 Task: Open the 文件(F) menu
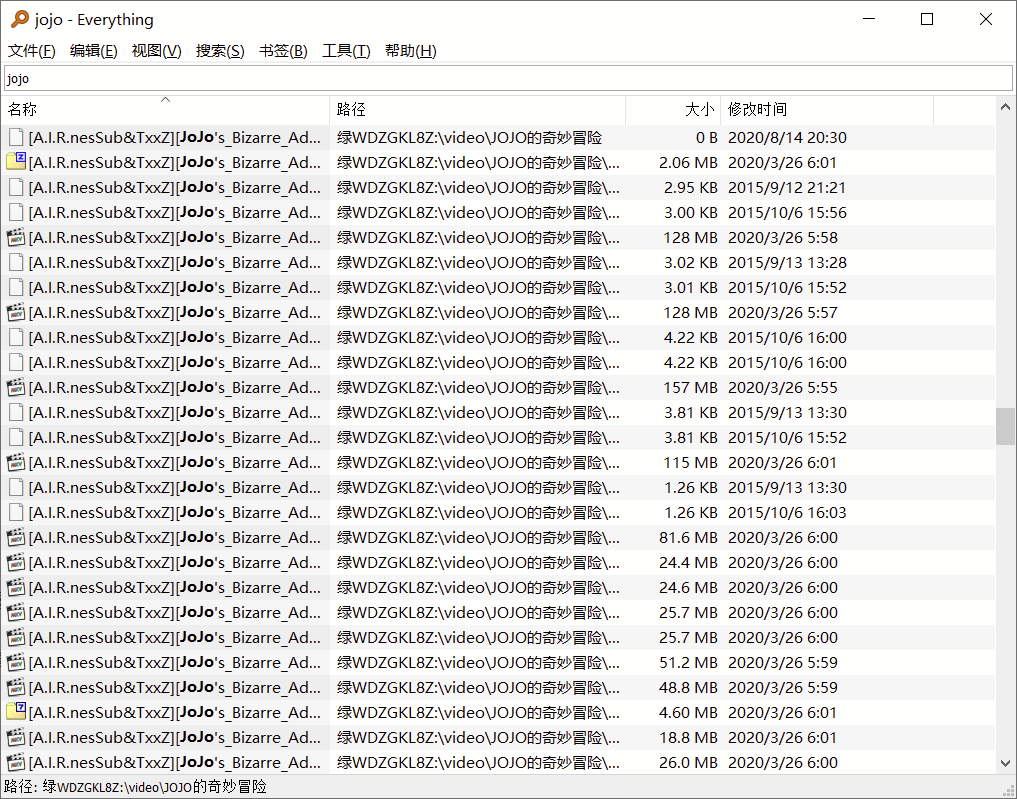31,51
